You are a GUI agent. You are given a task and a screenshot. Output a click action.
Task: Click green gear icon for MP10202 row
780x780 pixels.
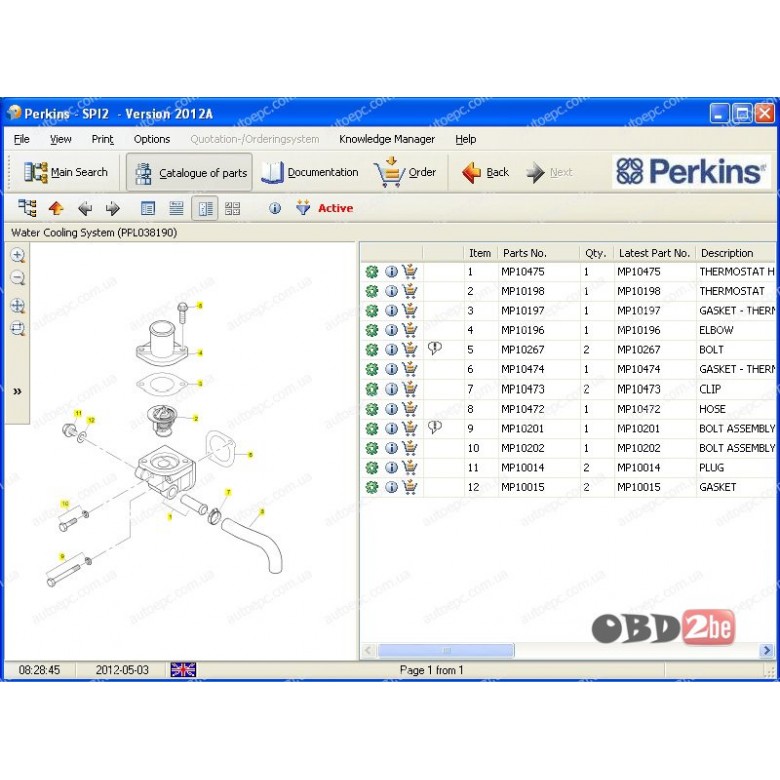372,448
